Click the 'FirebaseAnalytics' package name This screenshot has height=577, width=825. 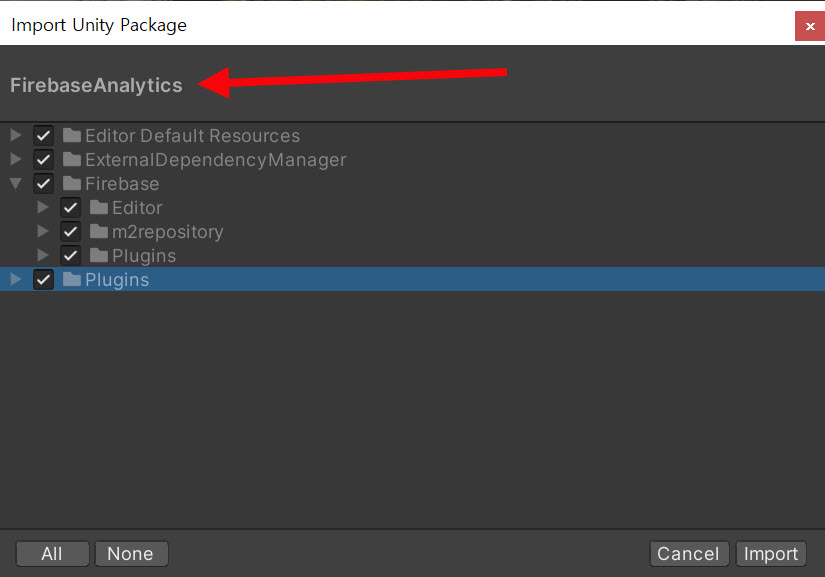[x=96, y=86]
